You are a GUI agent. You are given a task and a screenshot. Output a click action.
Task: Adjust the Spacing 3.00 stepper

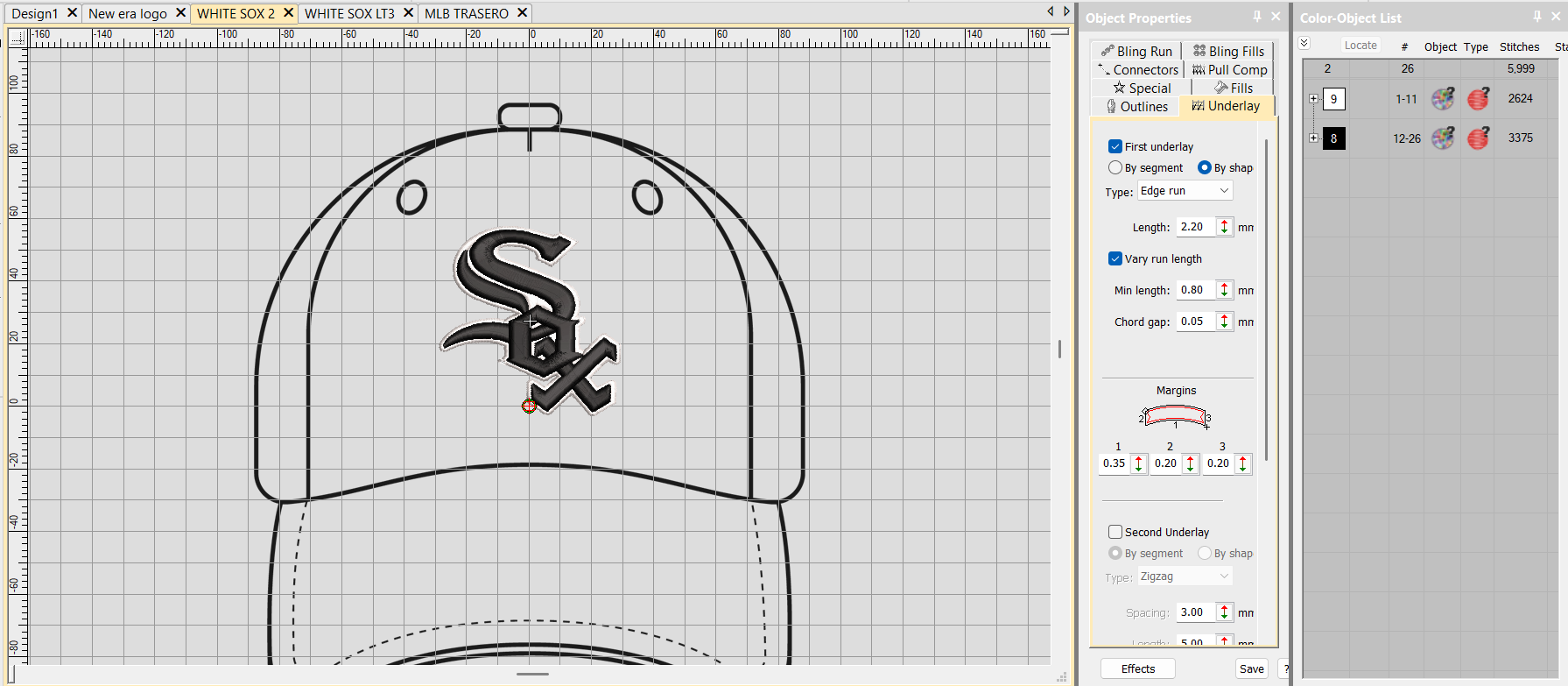(x=1224, y=612)
